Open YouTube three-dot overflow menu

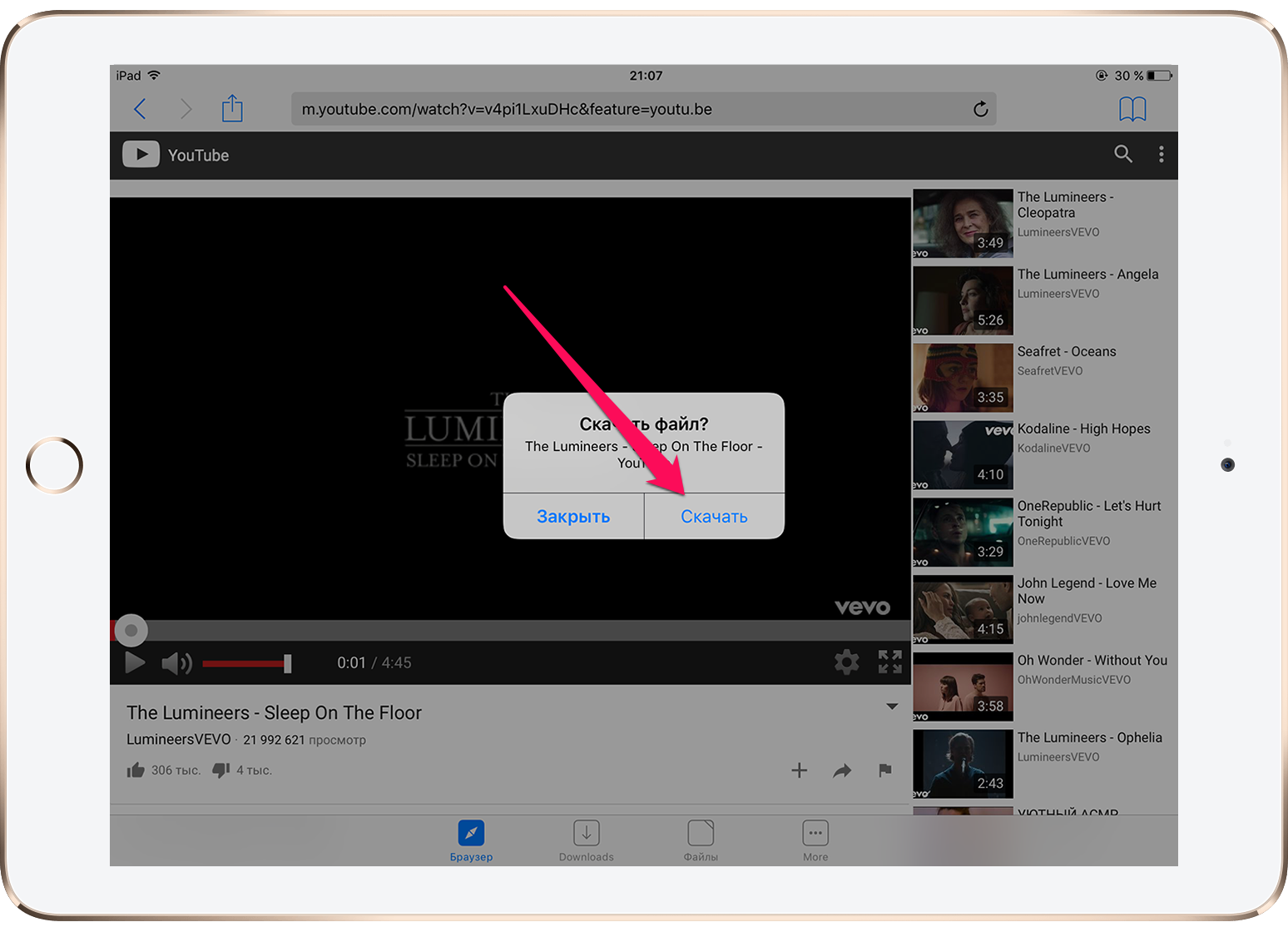coord(1161,154)
